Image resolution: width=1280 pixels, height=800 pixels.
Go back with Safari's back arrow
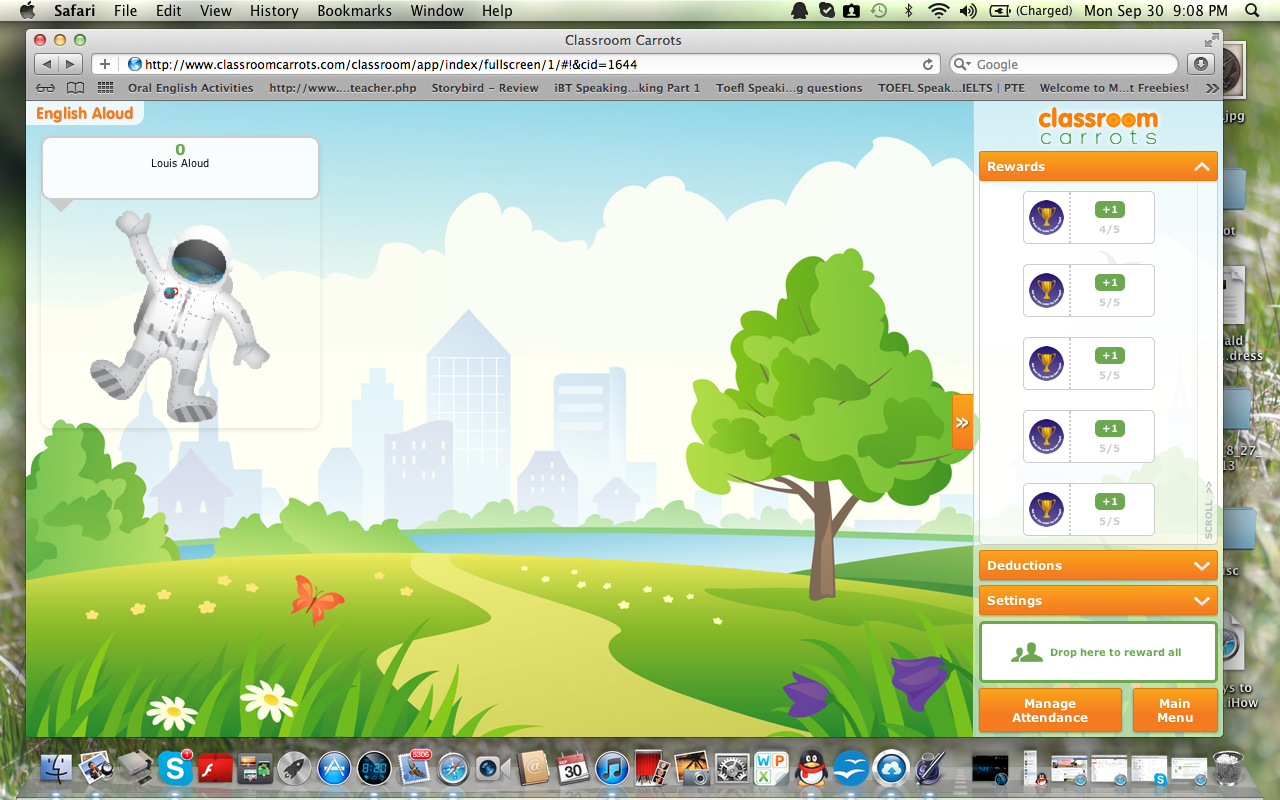pos(46,64)
